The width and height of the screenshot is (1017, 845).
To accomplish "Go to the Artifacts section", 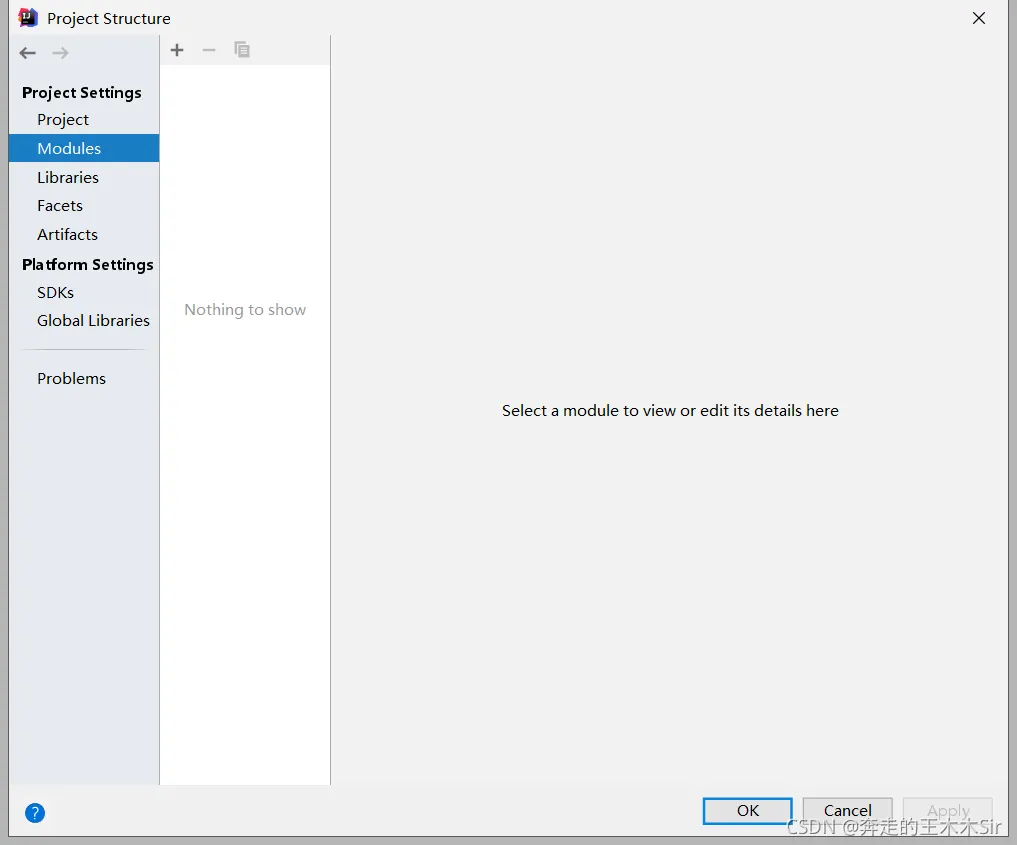I will click(67, 234).
